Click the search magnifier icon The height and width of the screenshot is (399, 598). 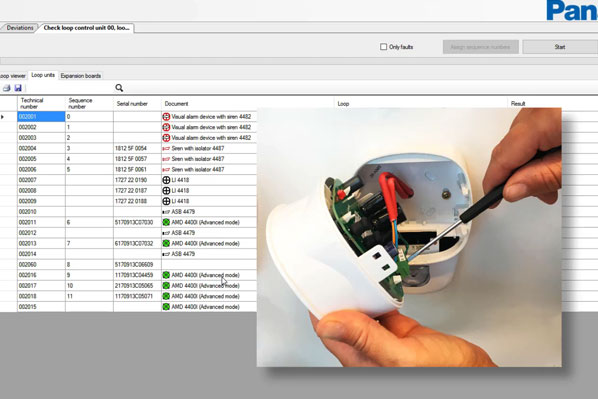tap(119, 88)
